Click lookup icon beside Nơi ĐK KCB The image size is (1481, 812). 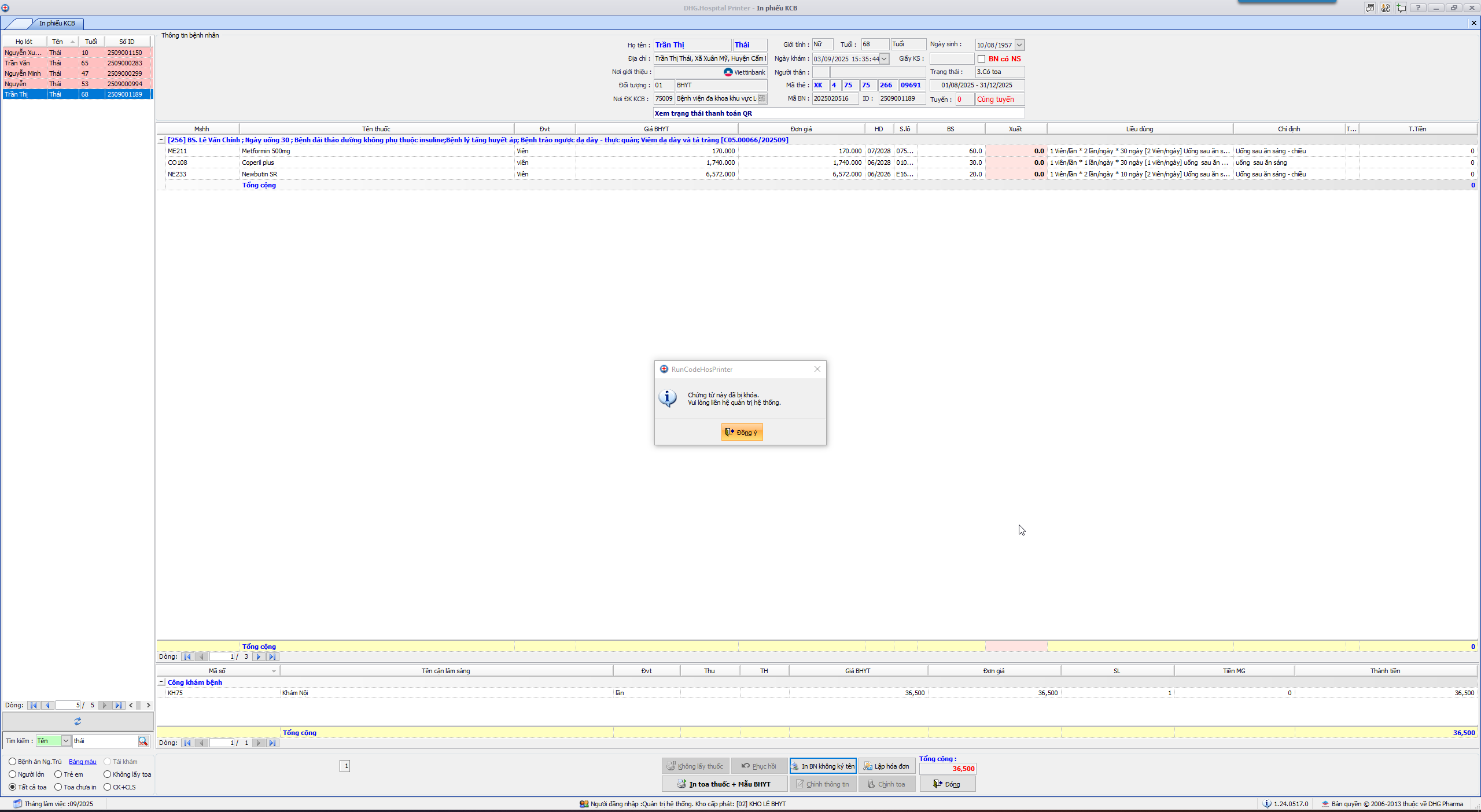pos(762,98)
